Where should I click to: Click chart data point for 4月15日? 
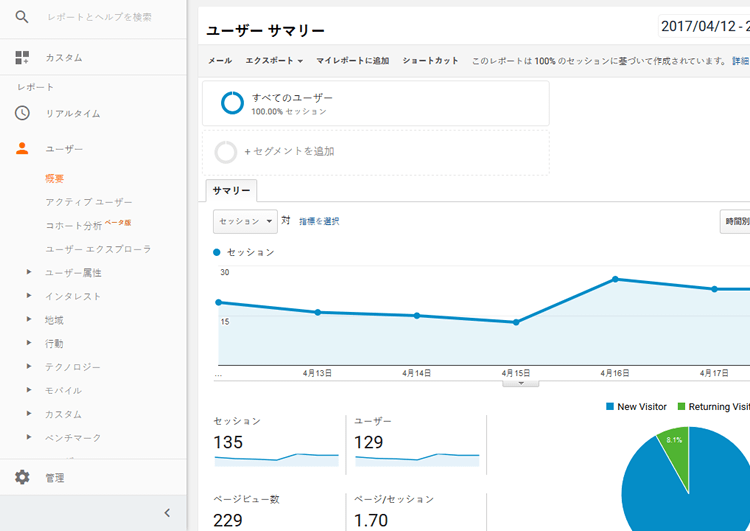pos(516,322)
